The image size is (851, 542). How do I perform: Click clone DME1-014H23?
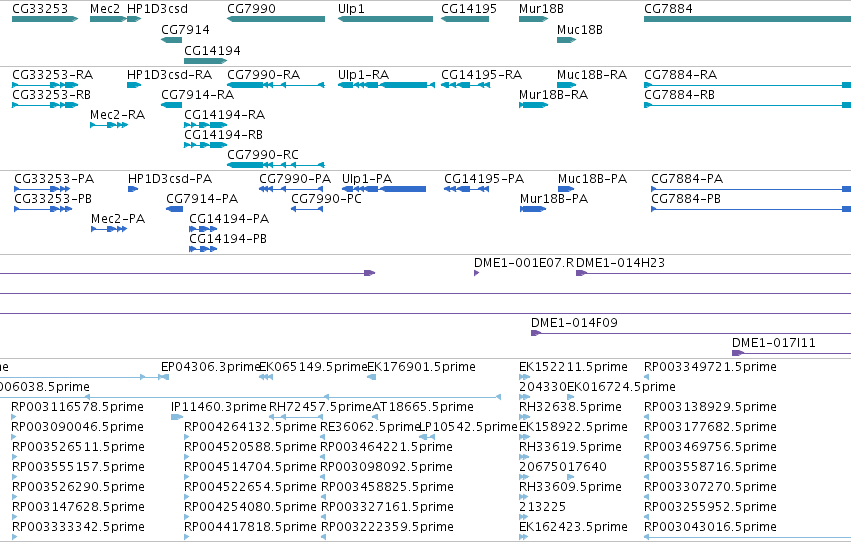click(620, 263)
